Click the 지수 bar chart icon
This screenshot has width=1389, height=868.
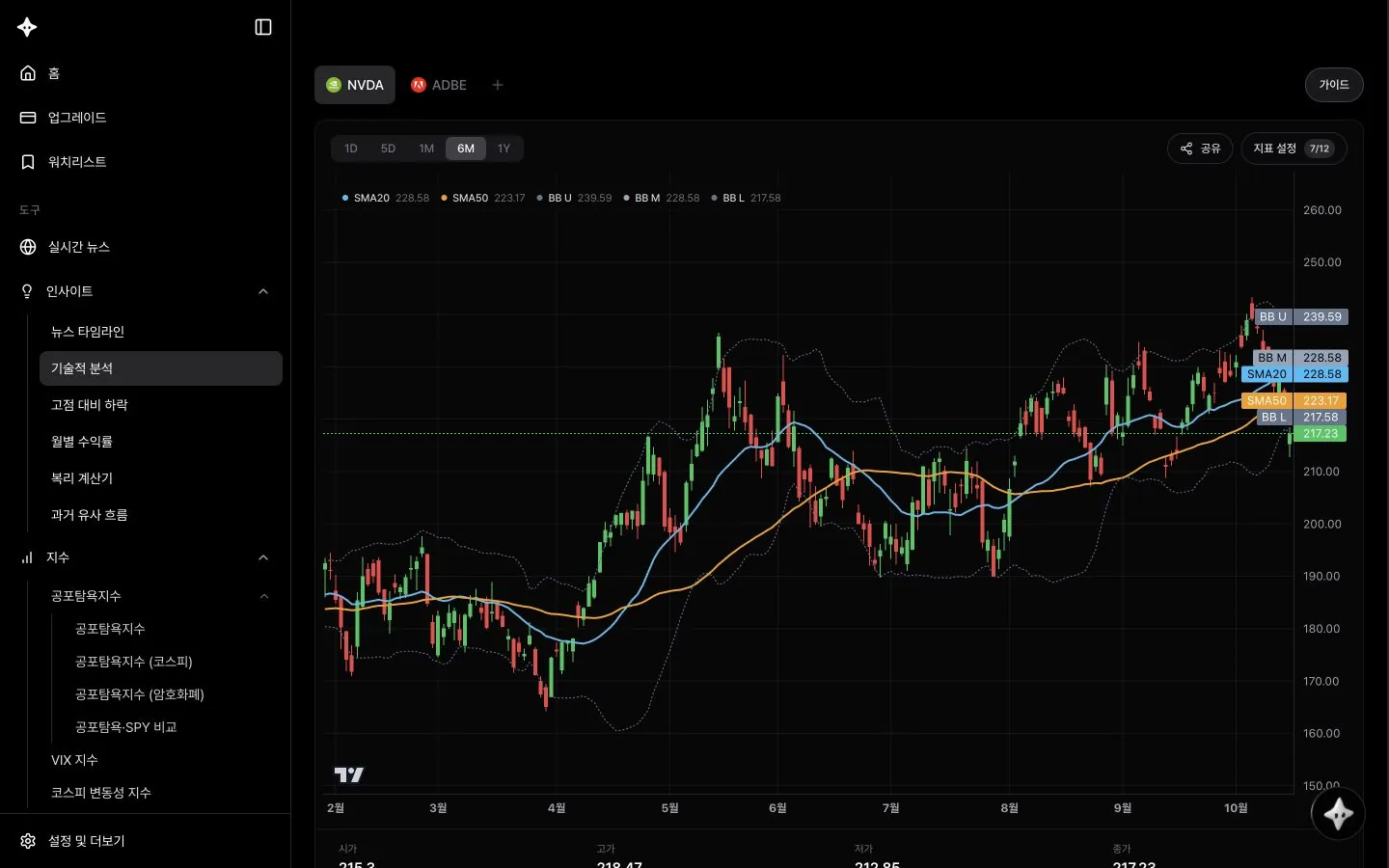point(27,557)
